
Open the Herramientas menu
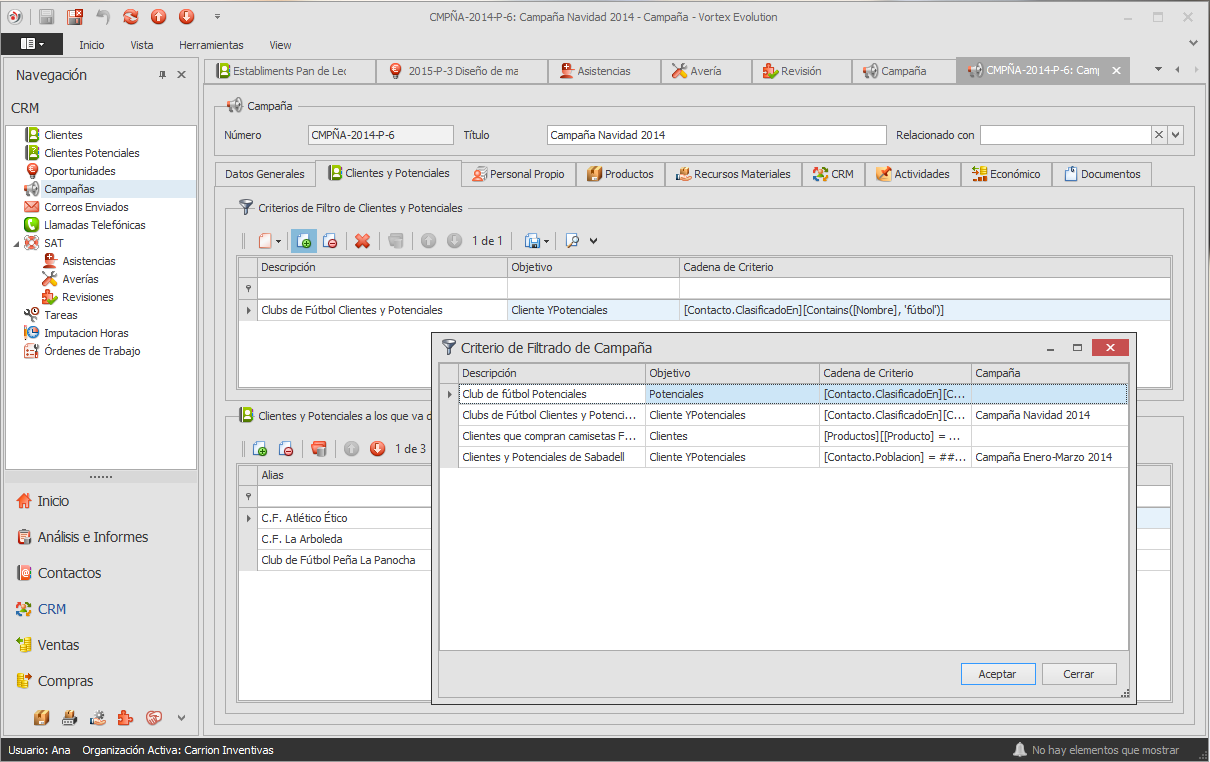pyautogui.click(x=211, y=45)
